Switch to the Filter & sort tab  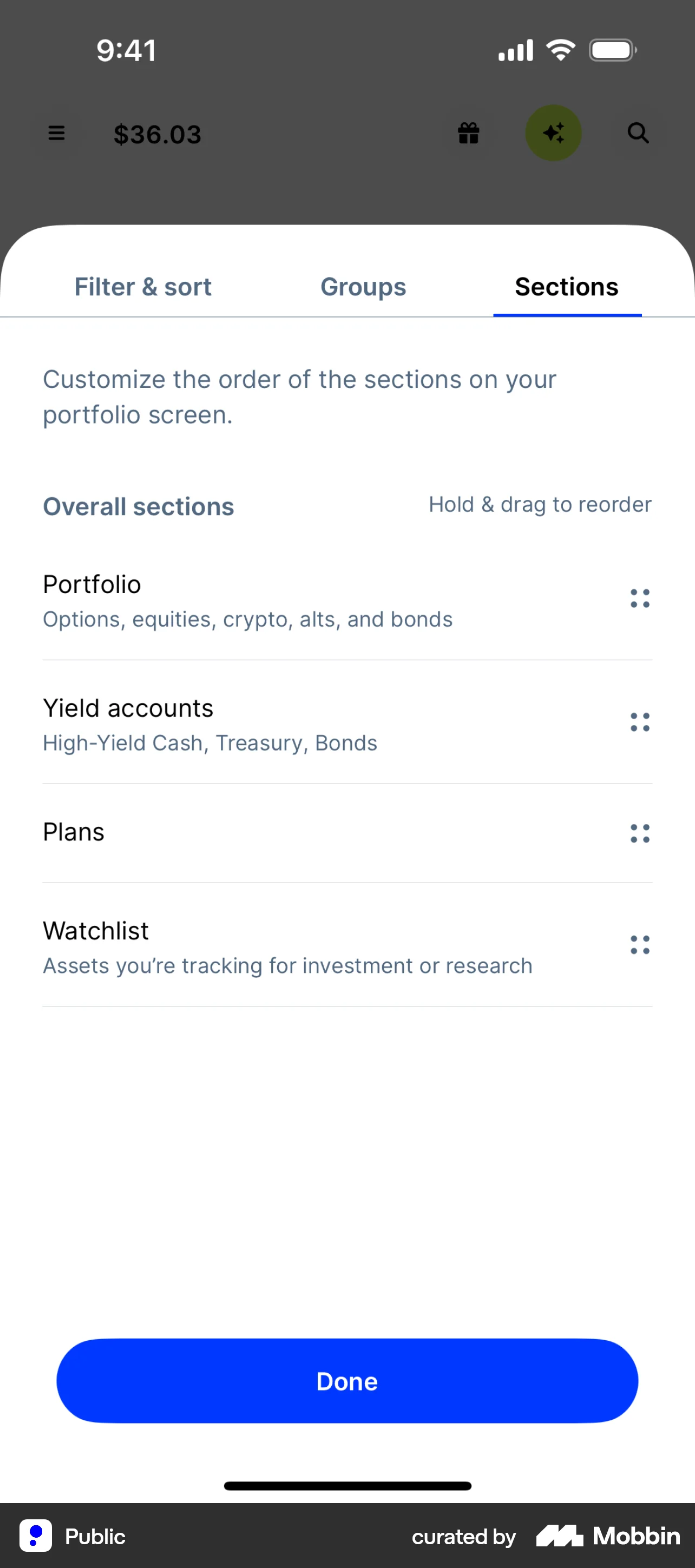click(142, 287)
